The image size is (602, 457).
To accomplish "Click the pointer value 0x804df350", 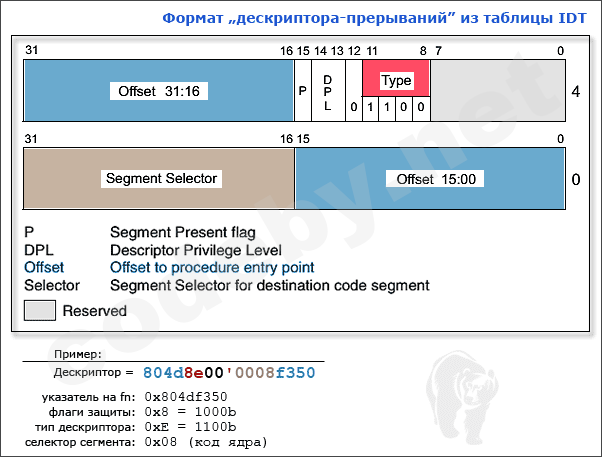I will [x=186, y=397].
